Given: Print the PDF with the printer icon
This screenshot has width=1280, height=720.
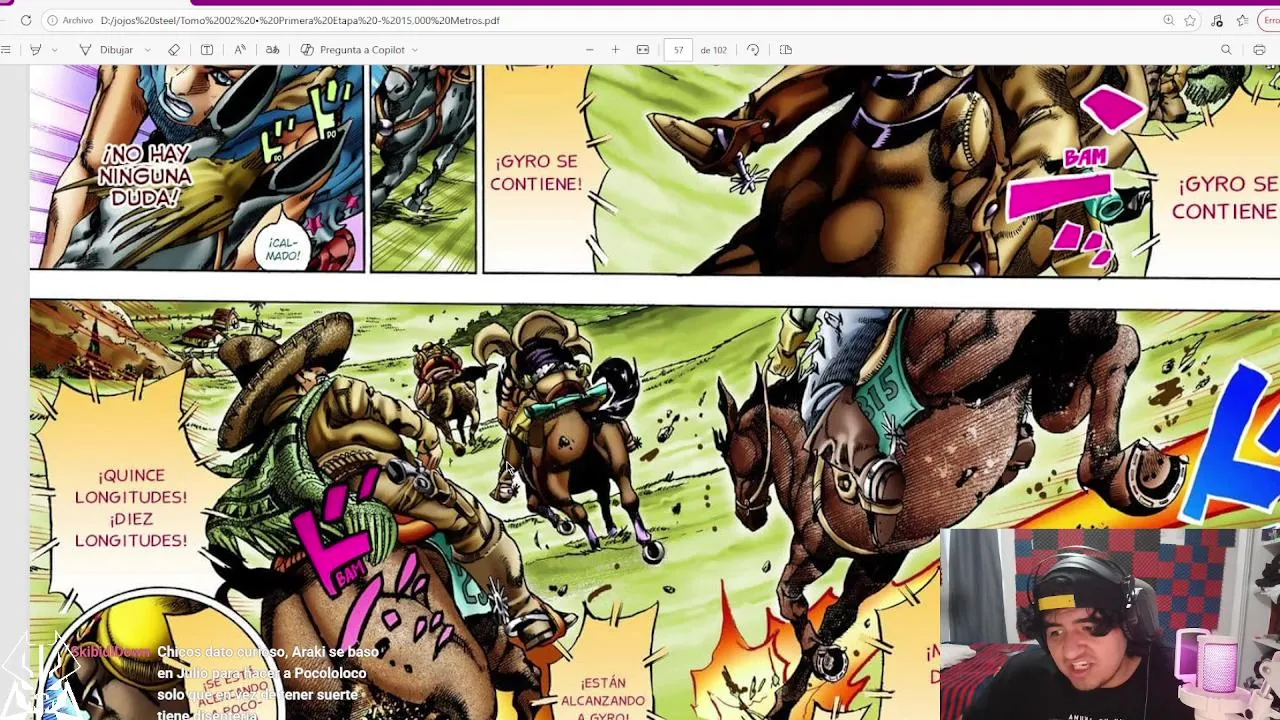Looking at the screenshot, I should tap(1259, 50).
